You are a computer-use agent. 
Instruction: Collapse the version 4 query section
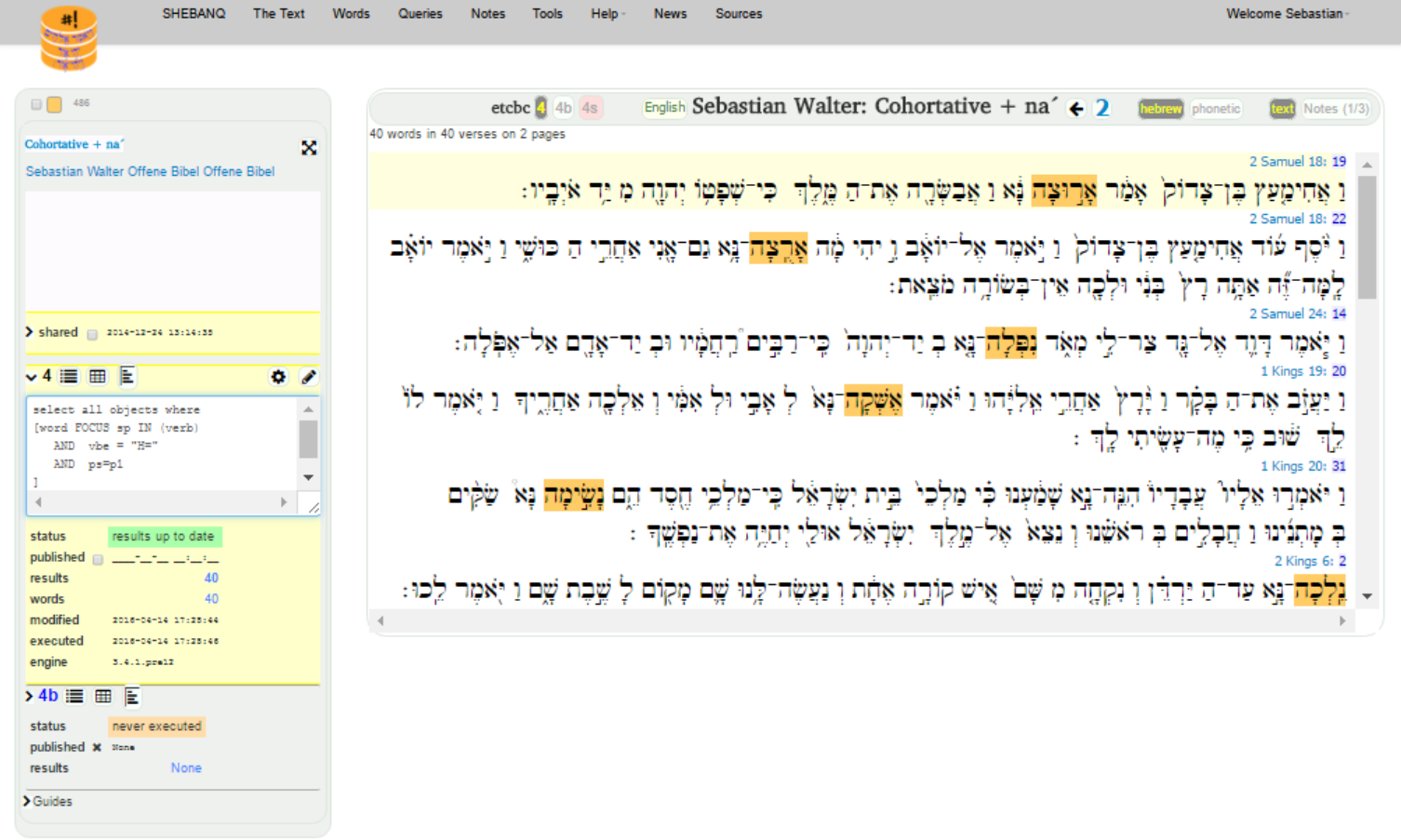(31, 377)
